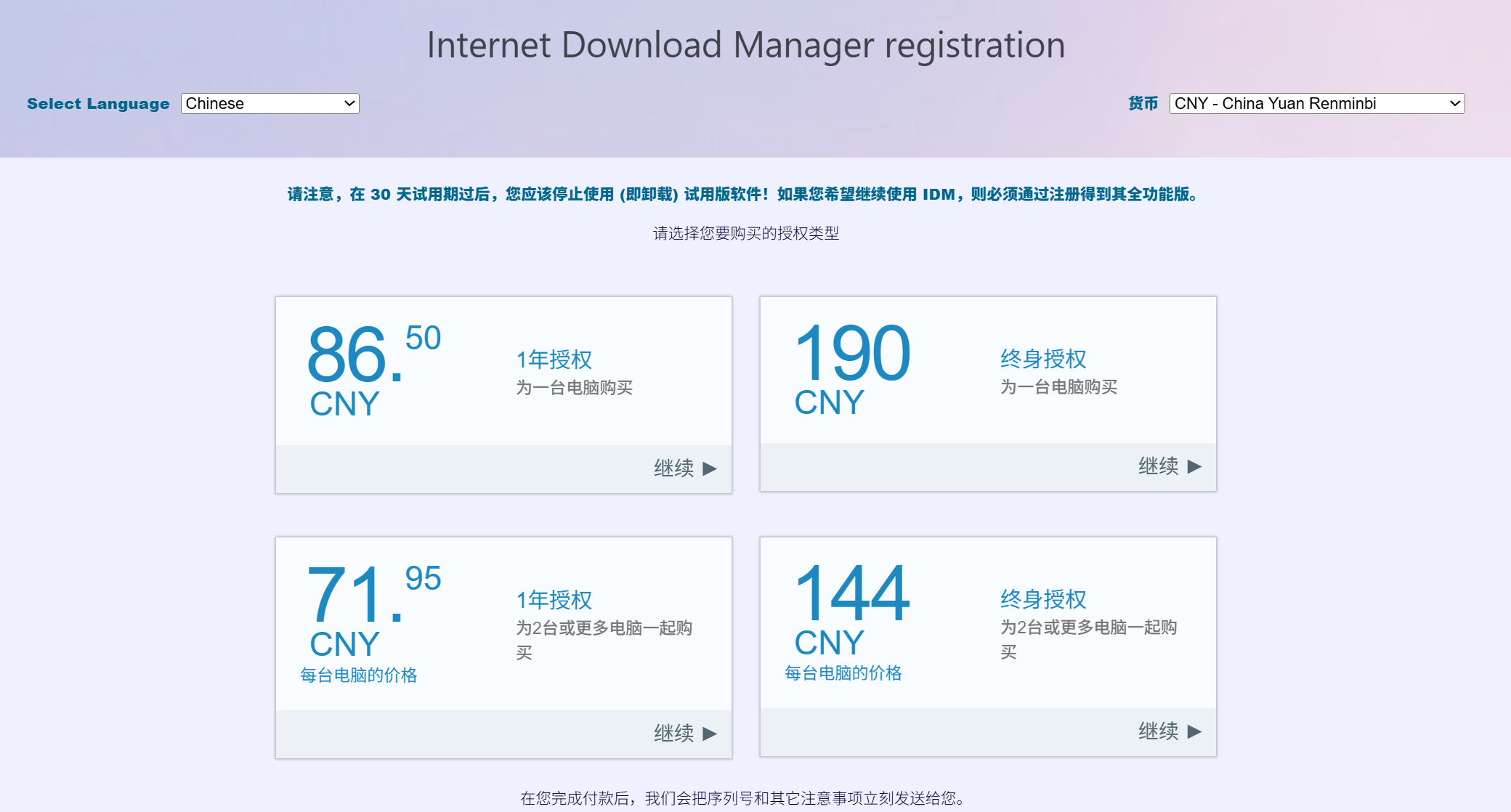Click the 1年授权 title in the 71.95 card

pos(554,600)
